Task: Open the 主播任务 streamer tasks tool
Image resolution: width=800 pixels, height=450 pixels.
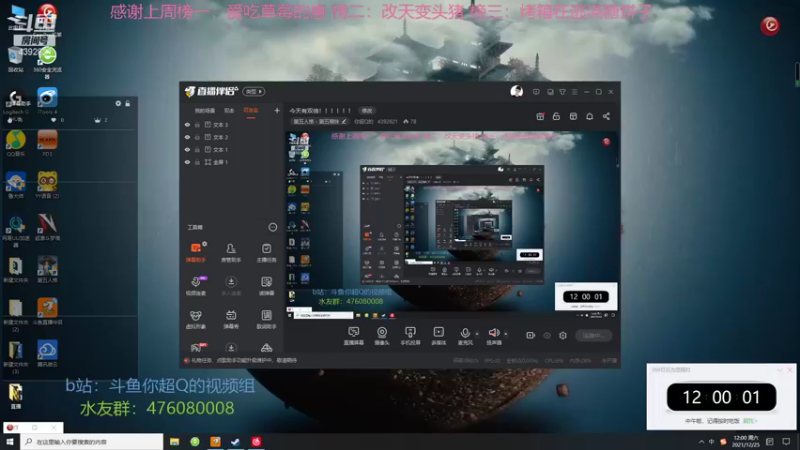Action: point(266,252)
